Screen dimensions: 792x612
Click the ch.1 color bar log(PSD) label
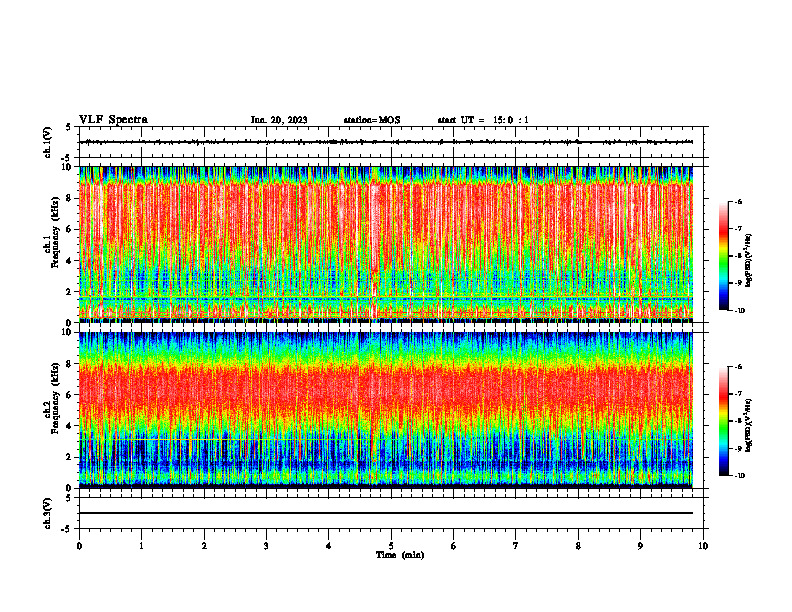(x=748, y=261)
